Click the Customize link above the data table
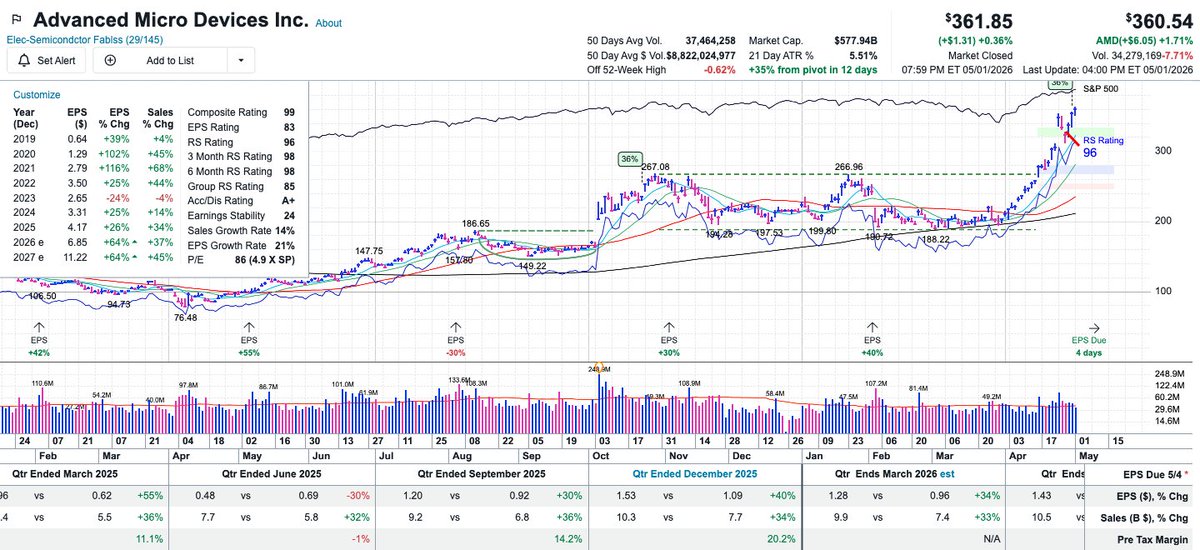Image resolution: width=1200 pixels, height=550 pixels. pos(37,95)
